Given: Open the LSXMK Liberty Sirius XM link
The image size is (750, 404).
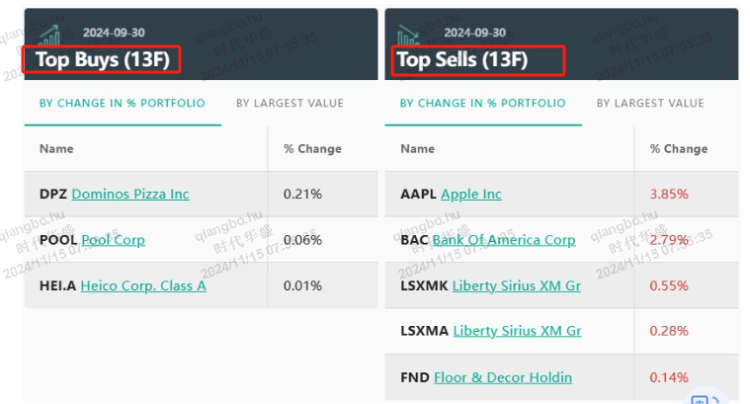Looking at the screenshot, I should tap(516, 286).
